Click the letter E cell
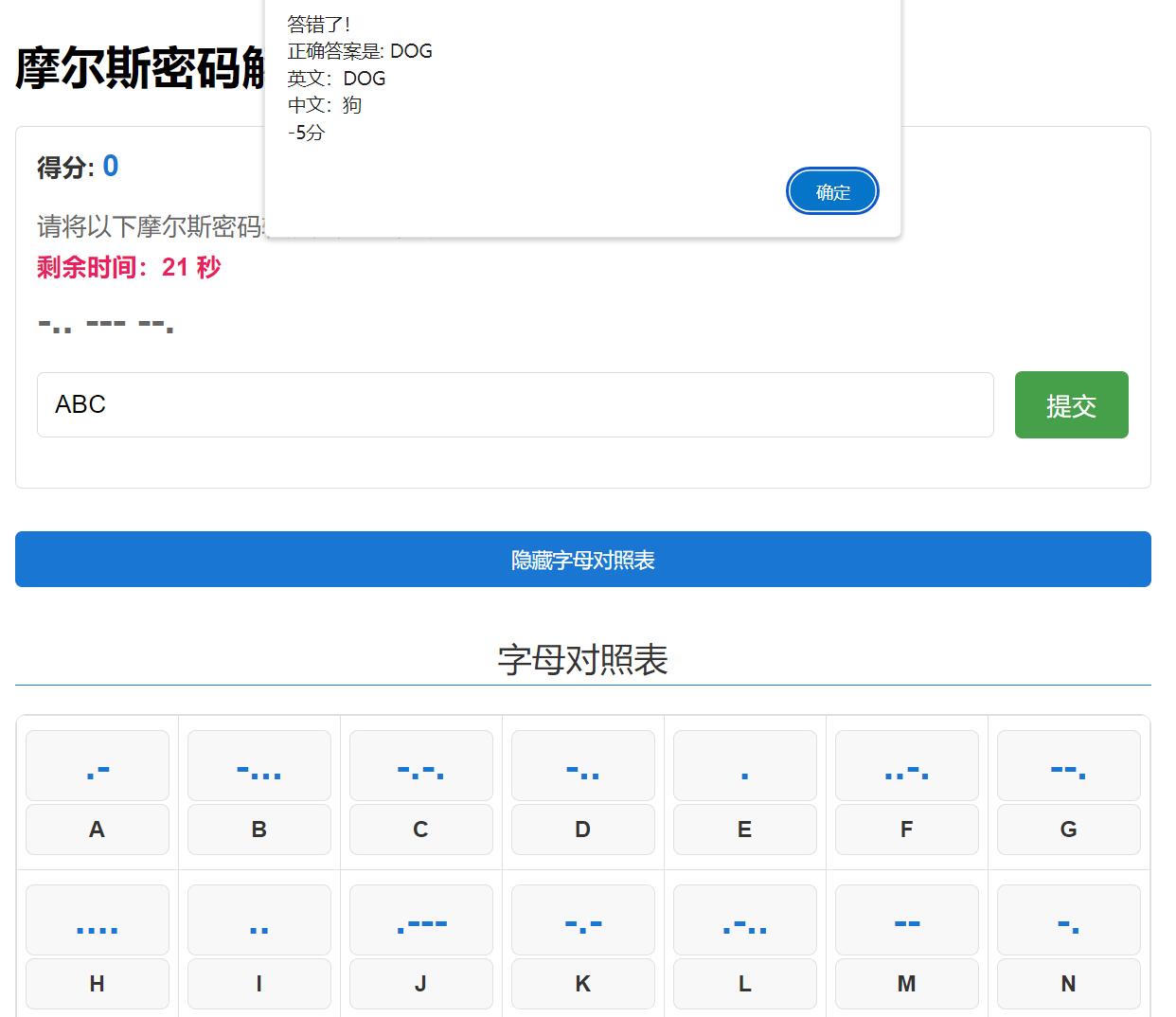Screen dimensions: 1176x1017 [745, 830]
